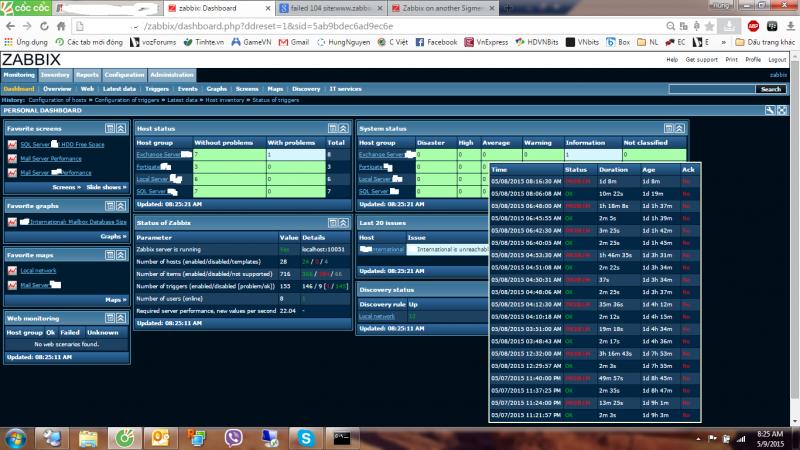The image size is (800, 450).
Task: Click the Search button
Action: pos(771,89)
